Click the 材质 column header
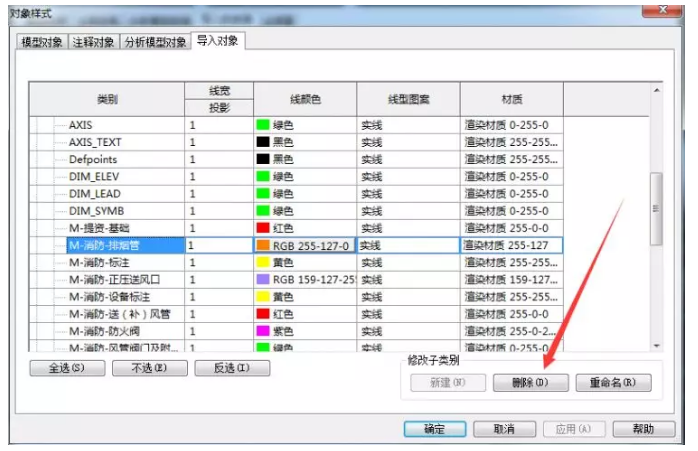 click(511, 99)
